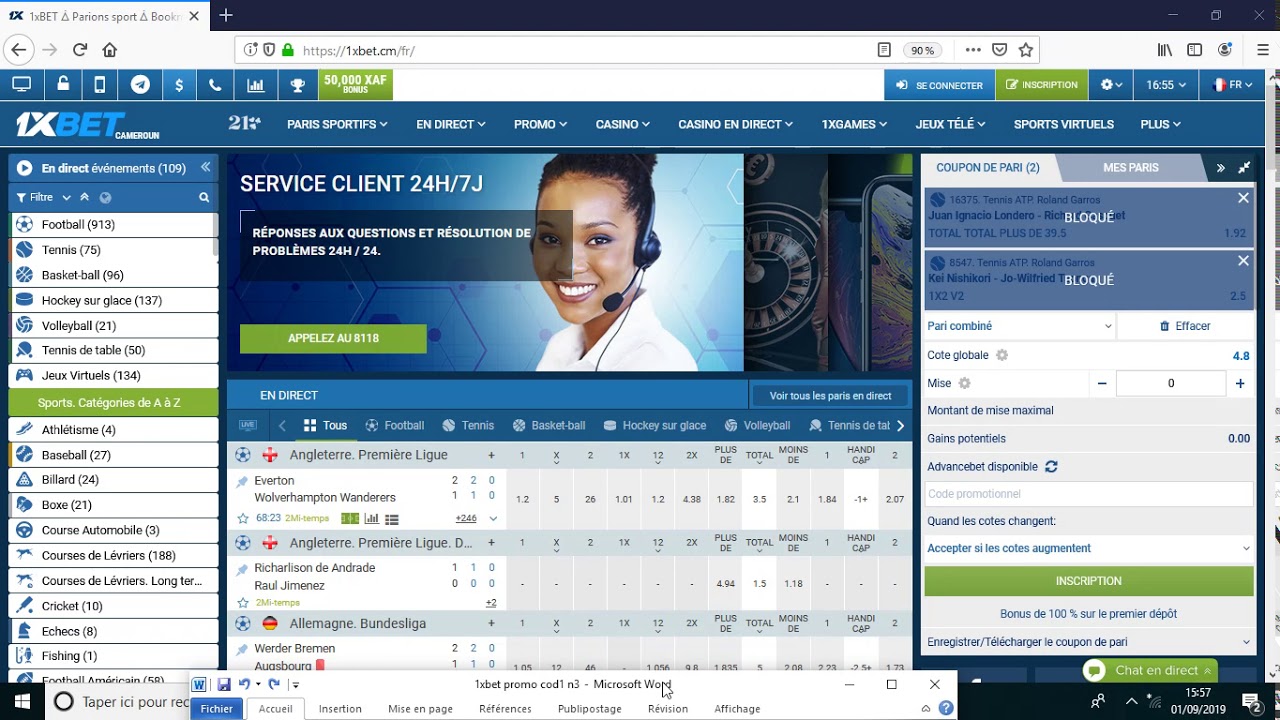The height and width of the screenshot is (720, 1280).
Task: Open the FR language dropdown
Action: coord(1232,85)
